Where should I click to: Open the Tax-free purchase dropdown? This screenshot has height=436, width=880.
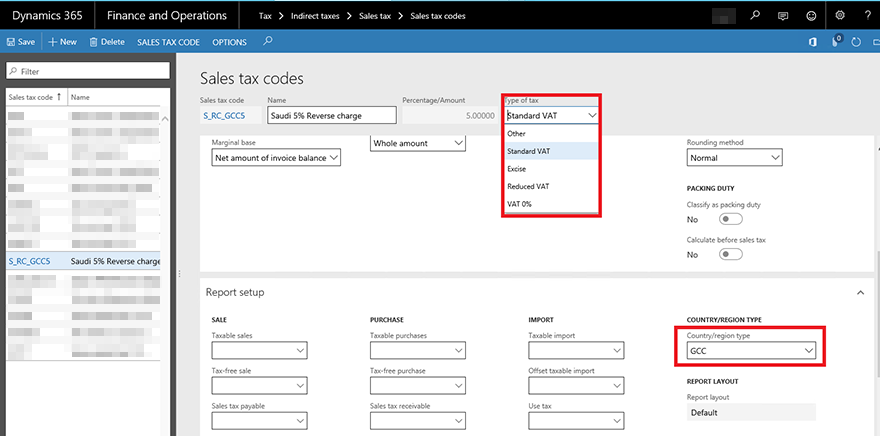point(418,386)
